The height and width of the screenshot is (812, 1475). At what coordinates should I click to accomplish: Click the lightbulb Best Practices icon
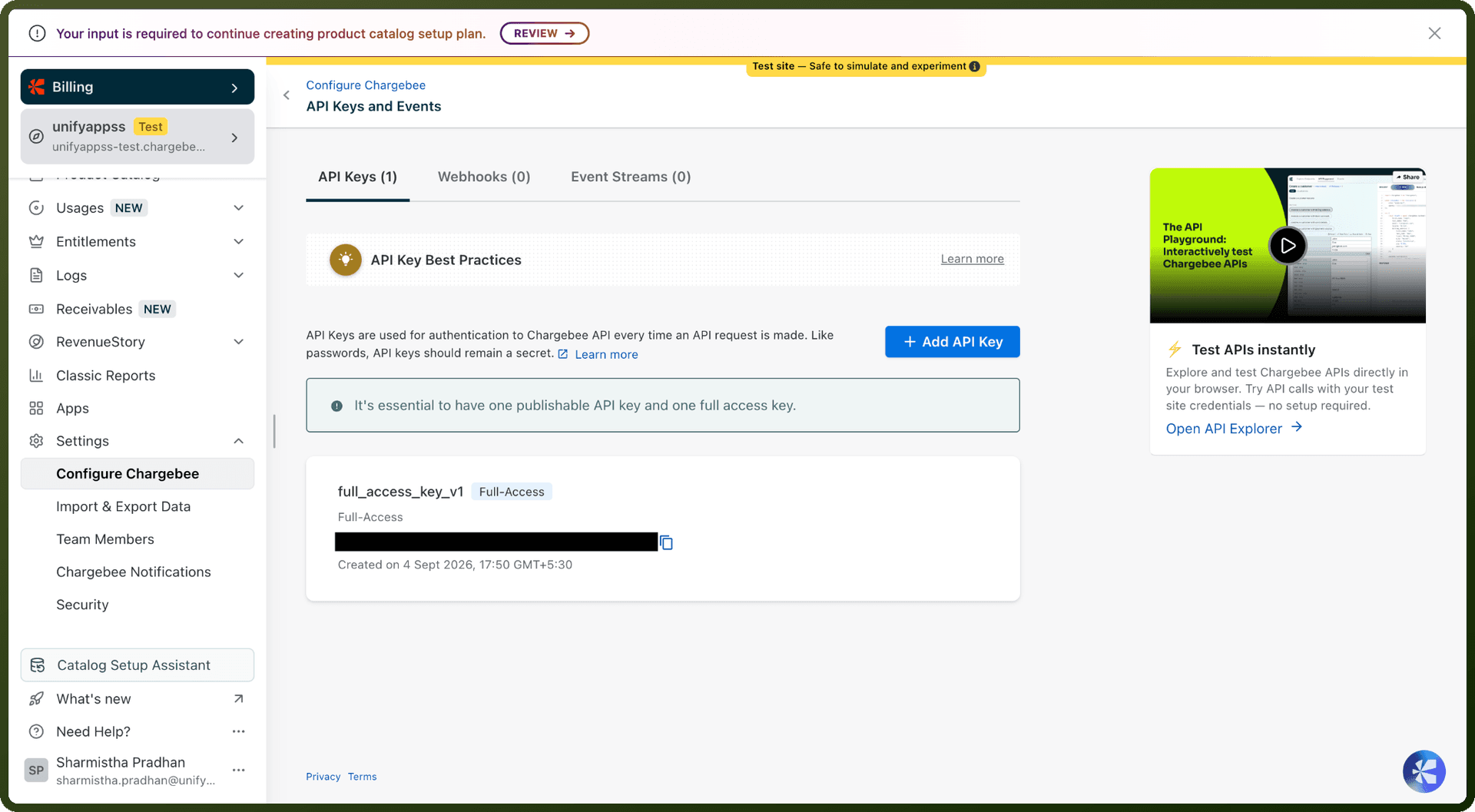tap(346, 260)
